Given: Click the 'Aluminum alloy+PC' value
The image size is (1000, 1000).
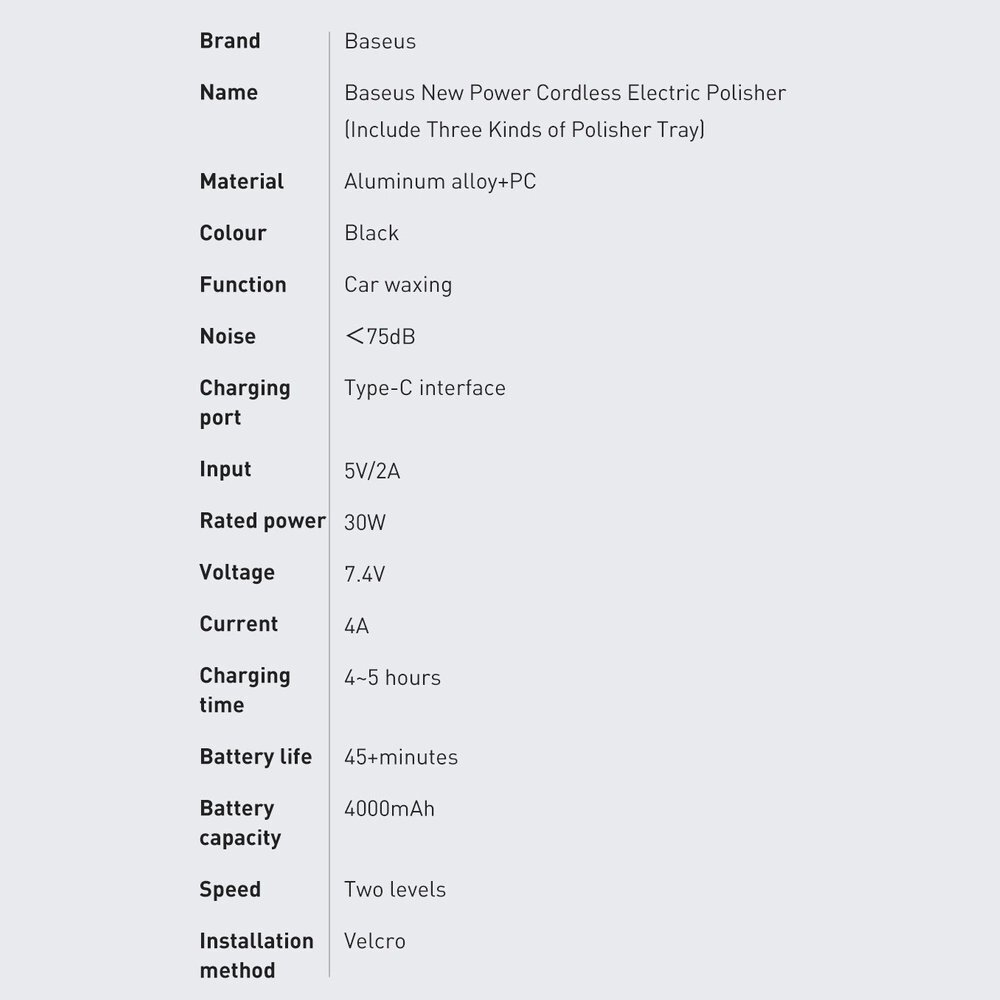Looking at the screenshot, I should [x=440, y=181].
